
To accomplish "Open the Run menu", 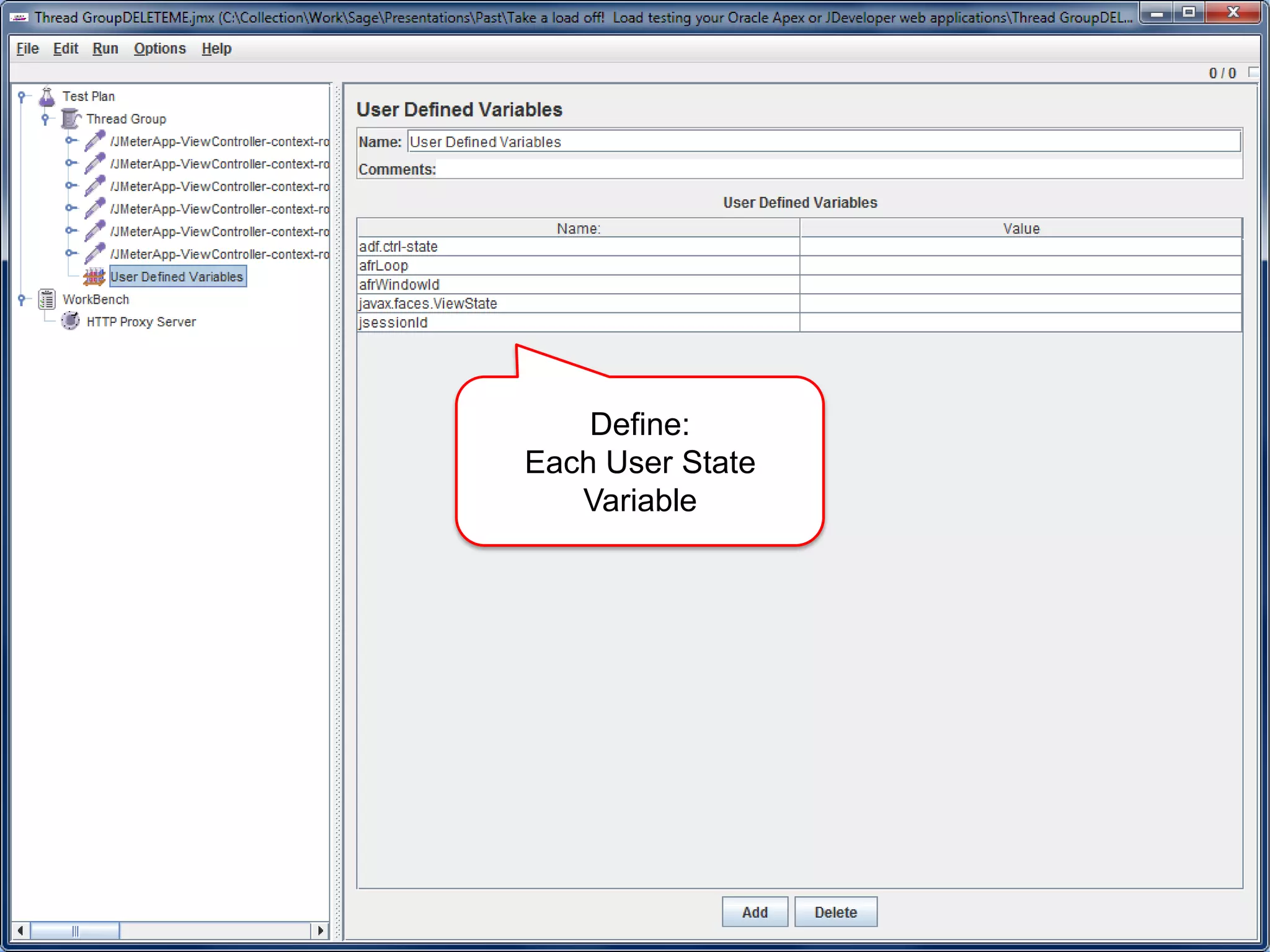I will (105, 48).
